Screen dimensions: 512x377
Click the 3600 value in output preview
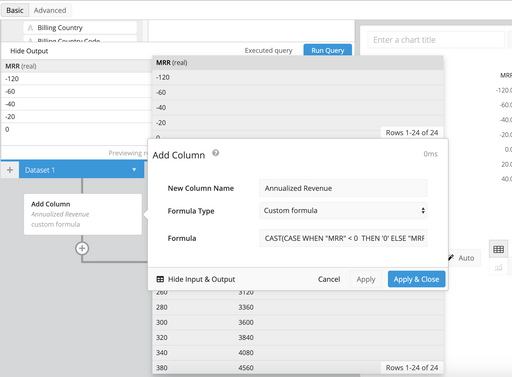click(246, 322)
